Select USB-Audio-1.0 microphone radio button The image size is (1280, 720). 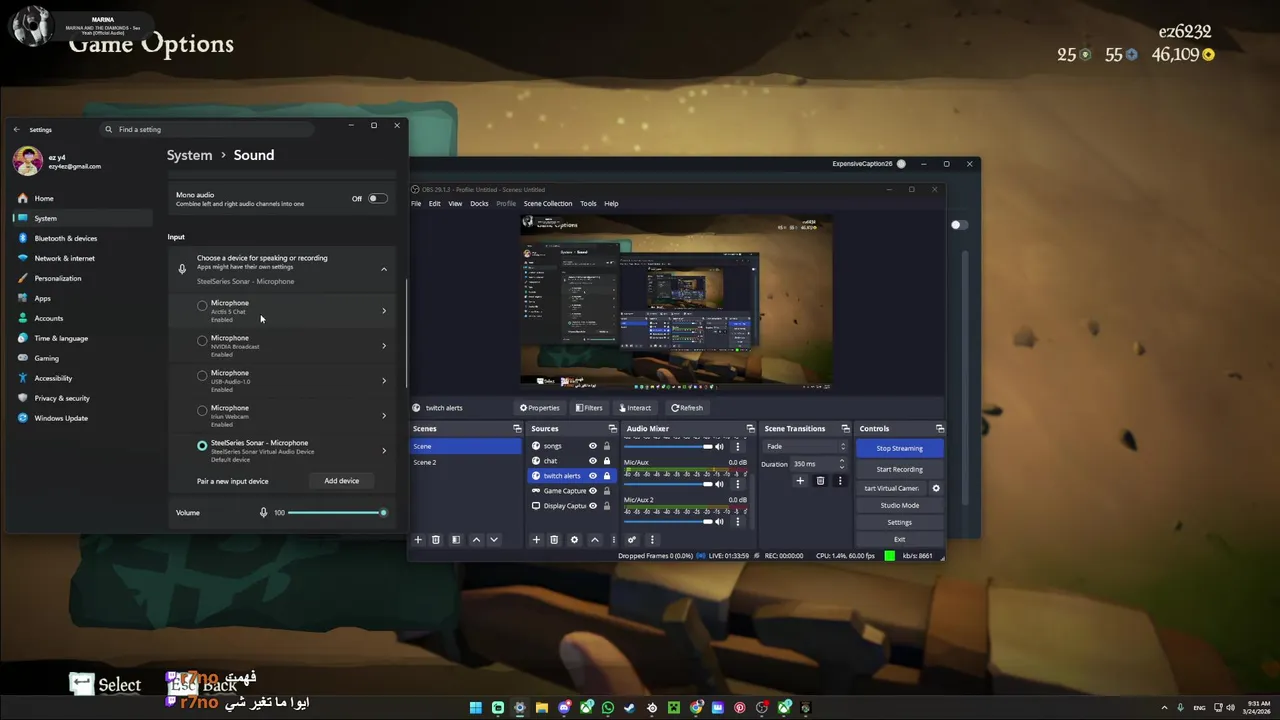pyautogui.click(x=202, y=376)
